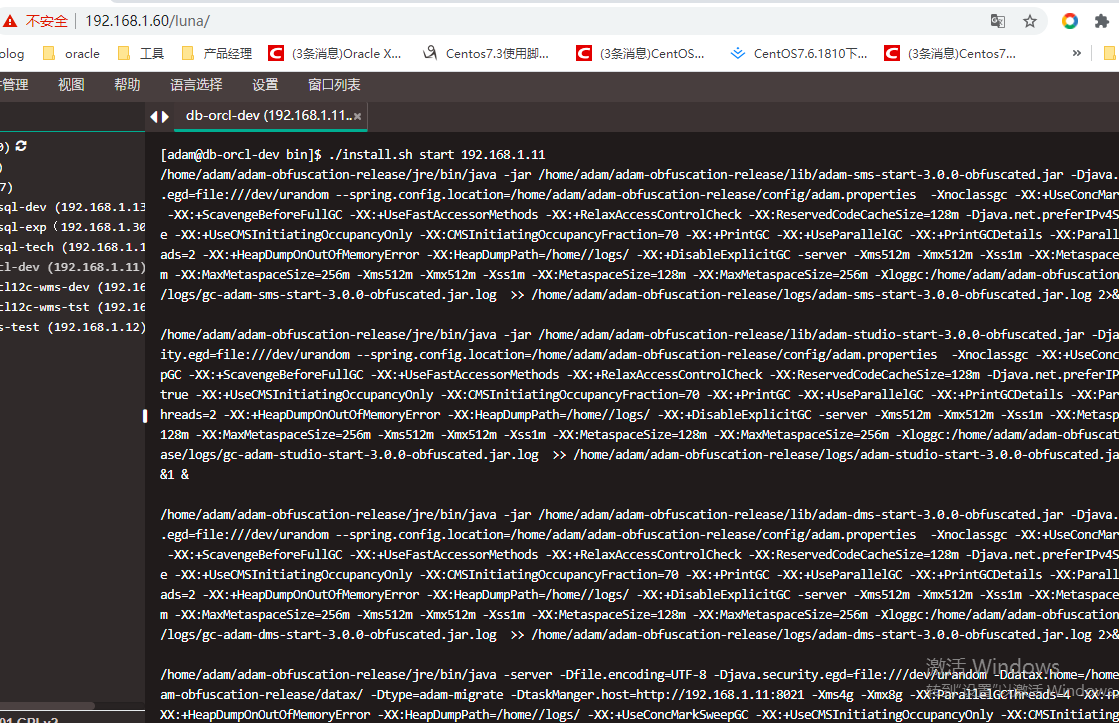
Task: Open the (3条消息)Oracle X... bookmark
Action: 335,54
